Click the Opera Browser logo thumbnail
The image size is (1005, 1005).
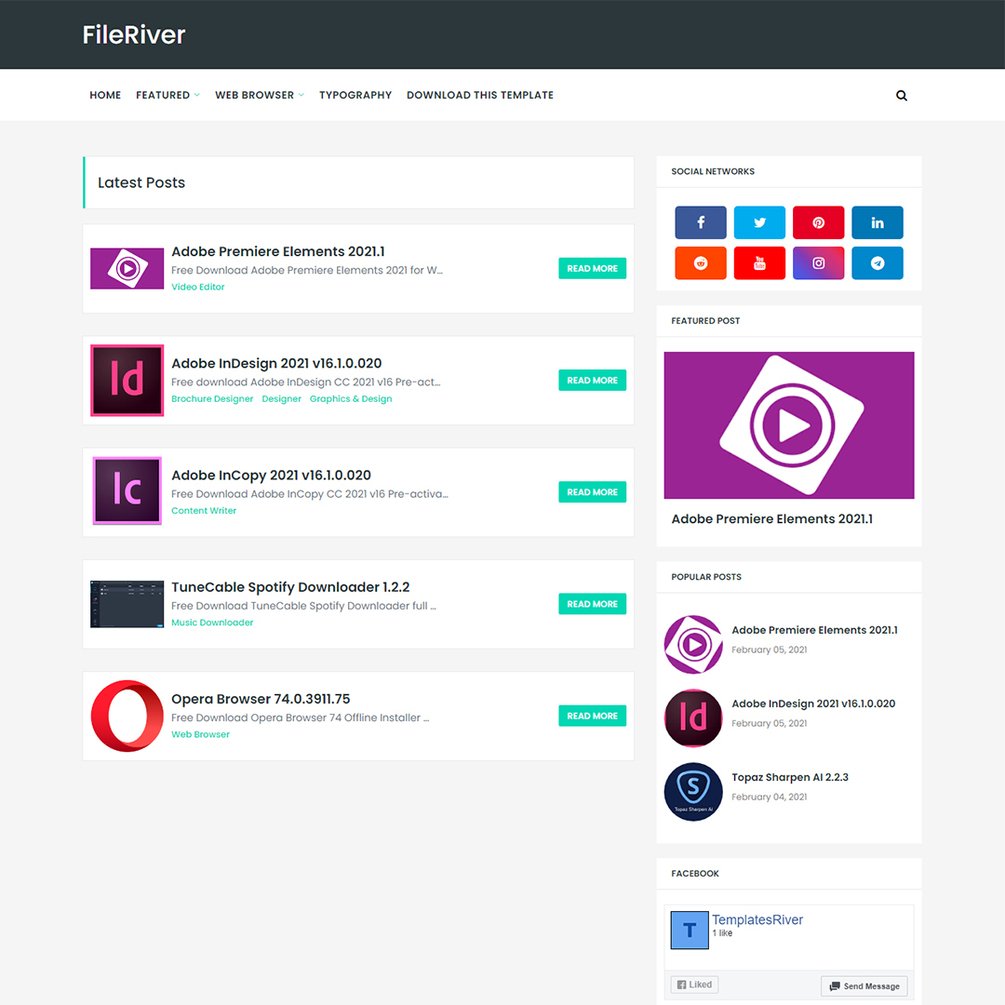click(127, 716)
